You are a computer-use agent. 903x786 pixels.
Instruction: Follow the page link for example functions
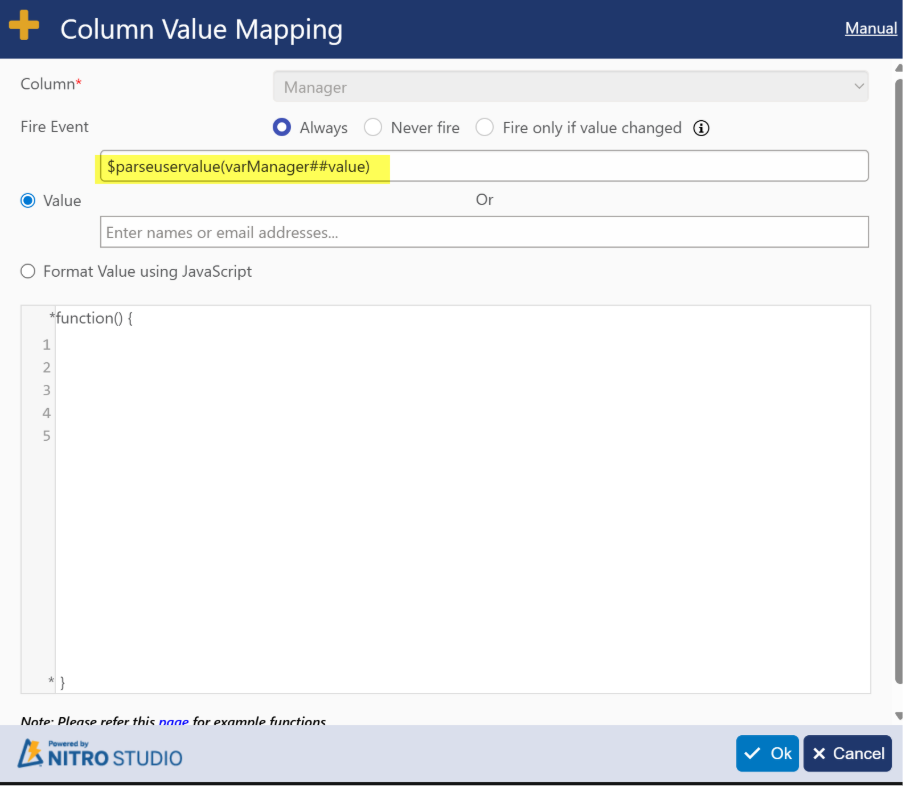[173, 721]
